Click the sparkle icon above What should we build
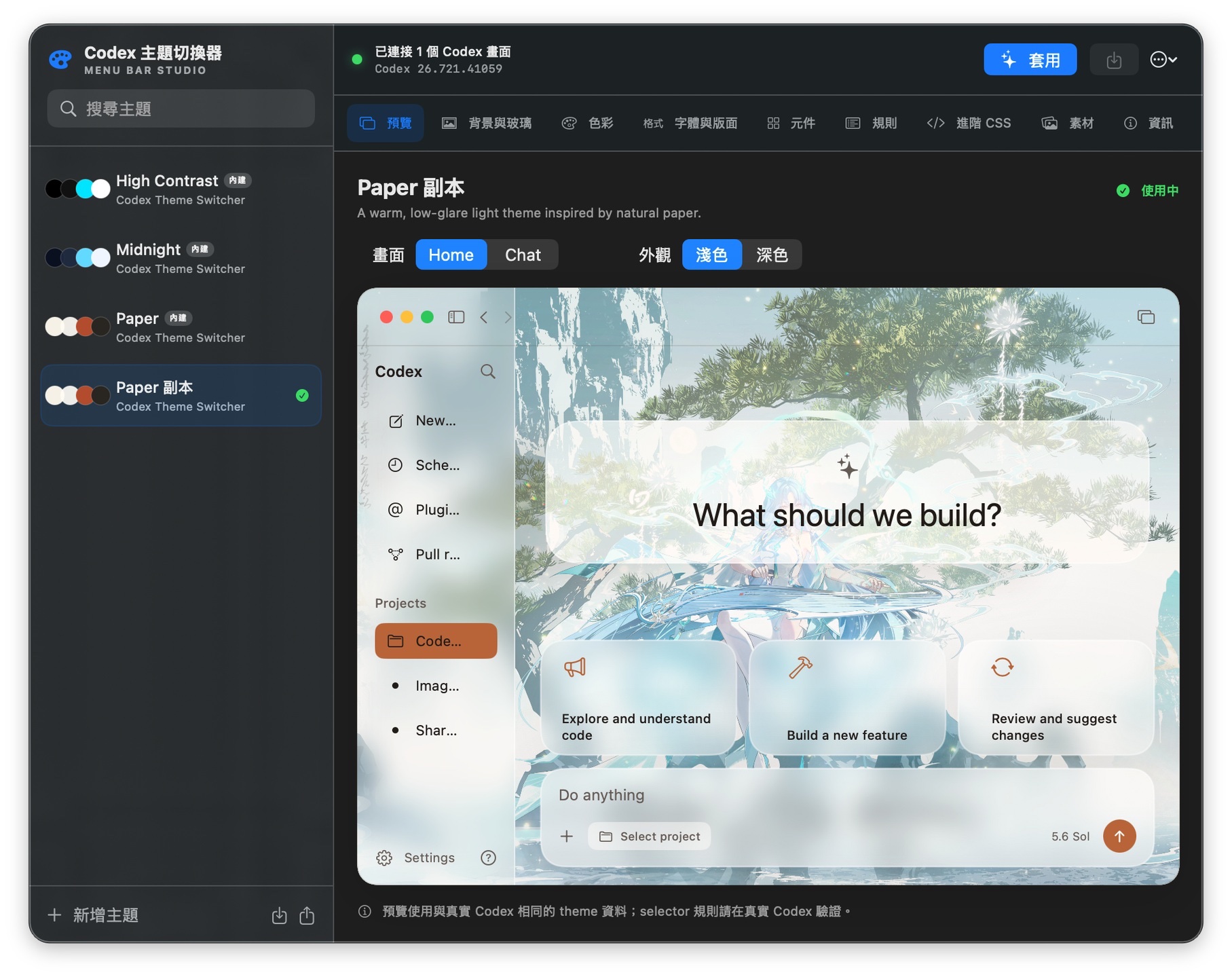Viewport: 1232px width, 977px height. 847,467
